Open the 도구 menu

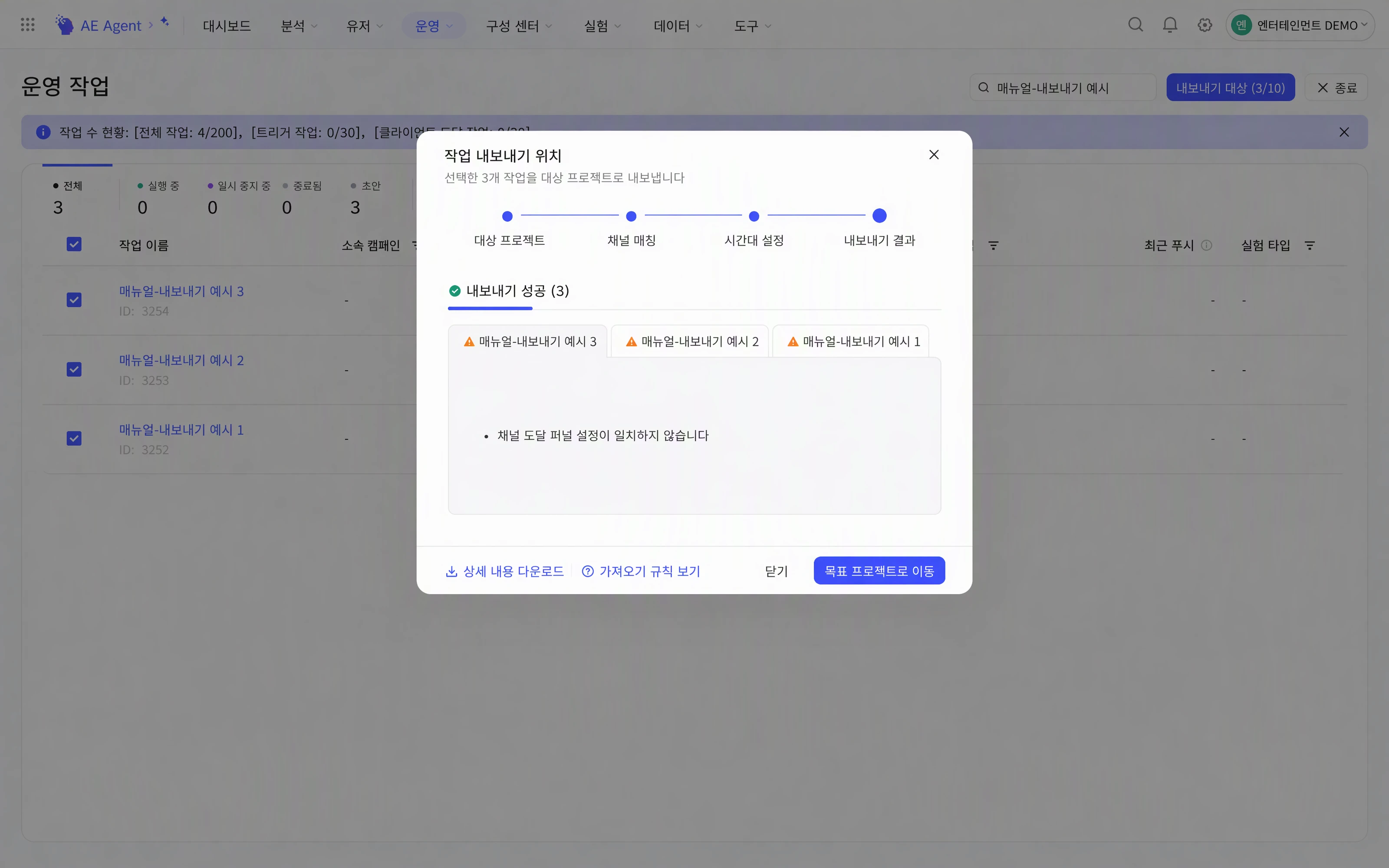[x=753, y=26]
